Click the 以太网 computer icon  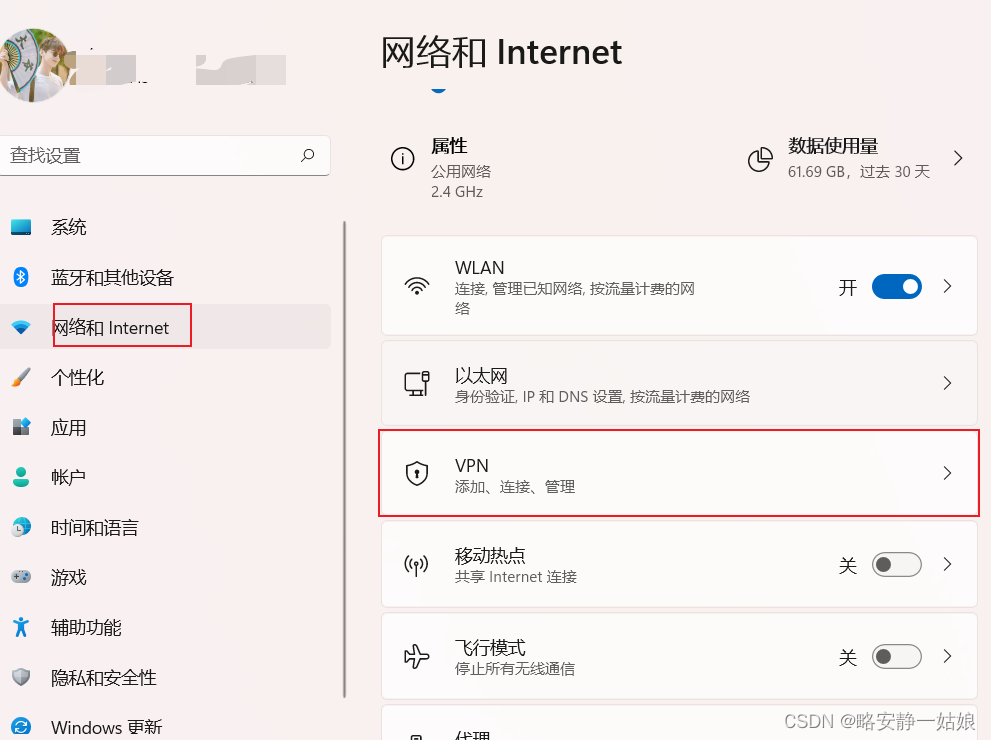click(416, 383)
